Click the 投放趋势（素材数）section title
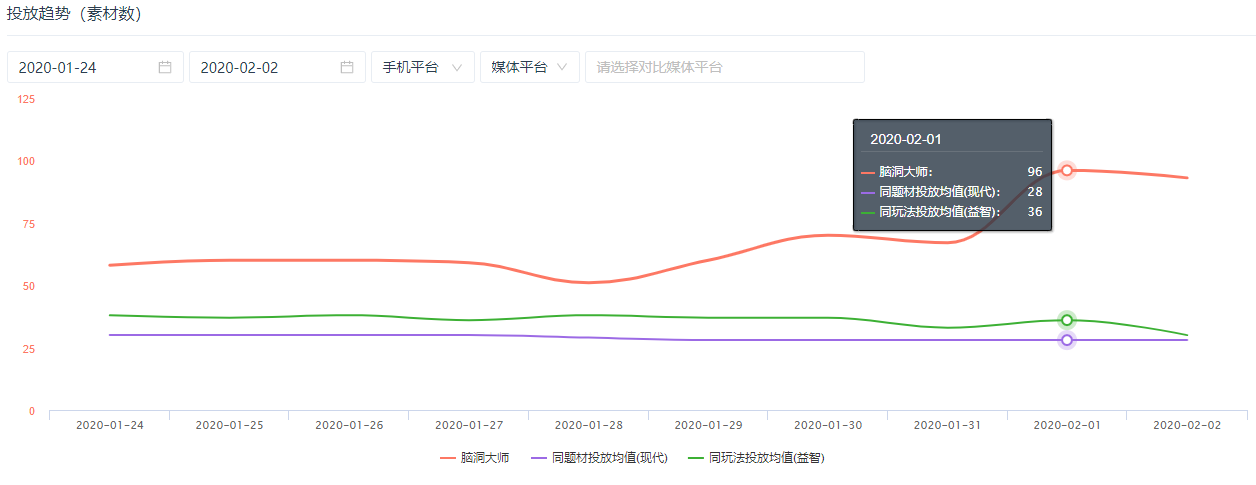The image size is (1256, 485). 75,14
